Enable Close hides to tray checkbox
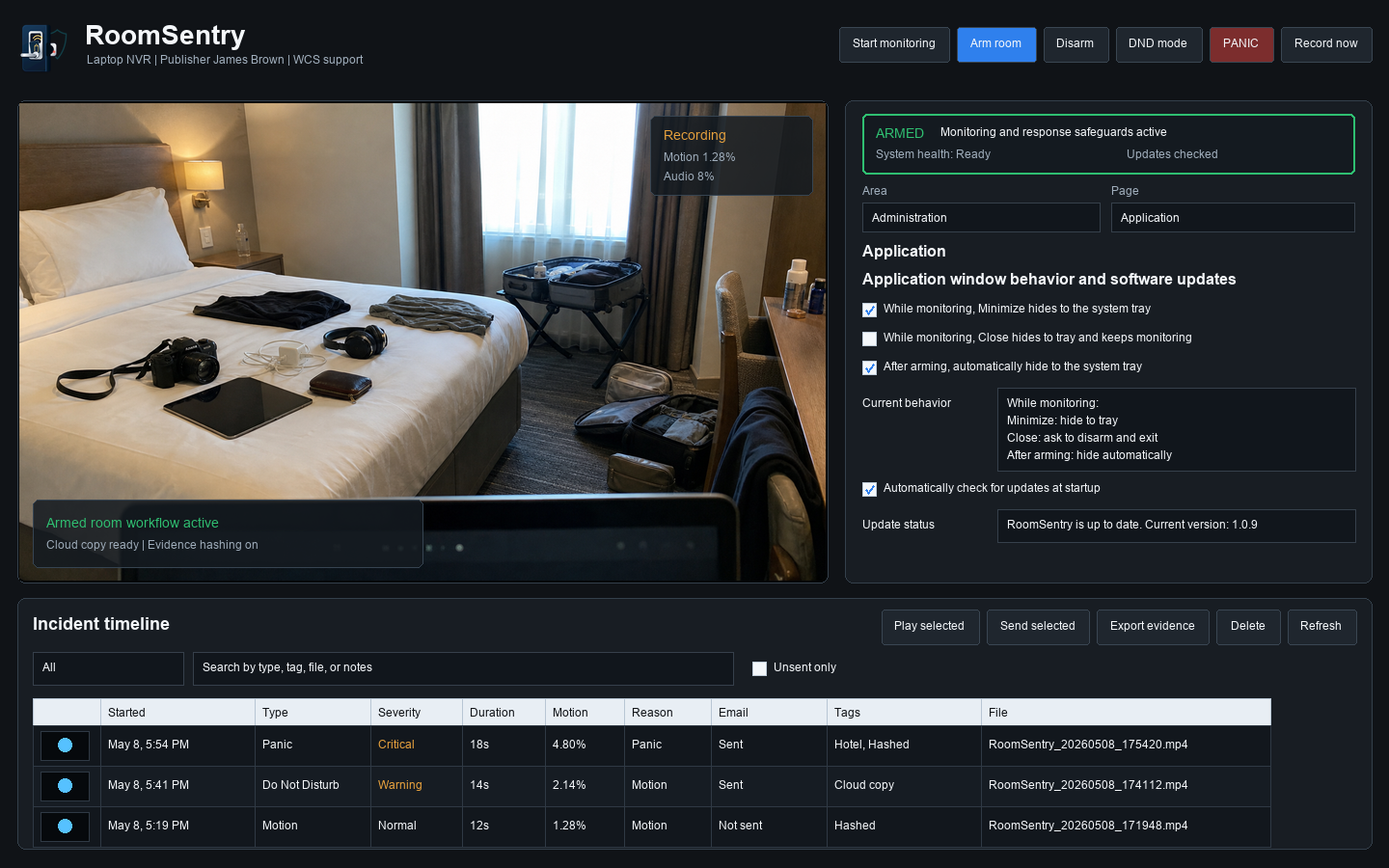 pos(869,339)
